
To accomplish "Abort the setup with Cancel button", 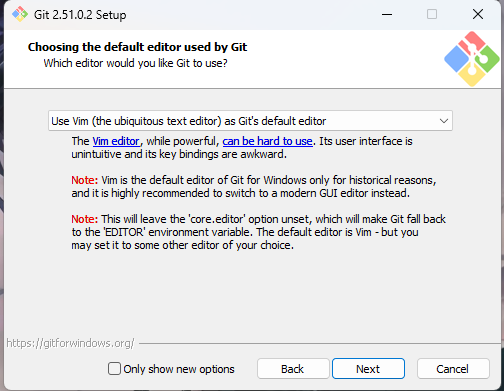I will pos(453,369).
